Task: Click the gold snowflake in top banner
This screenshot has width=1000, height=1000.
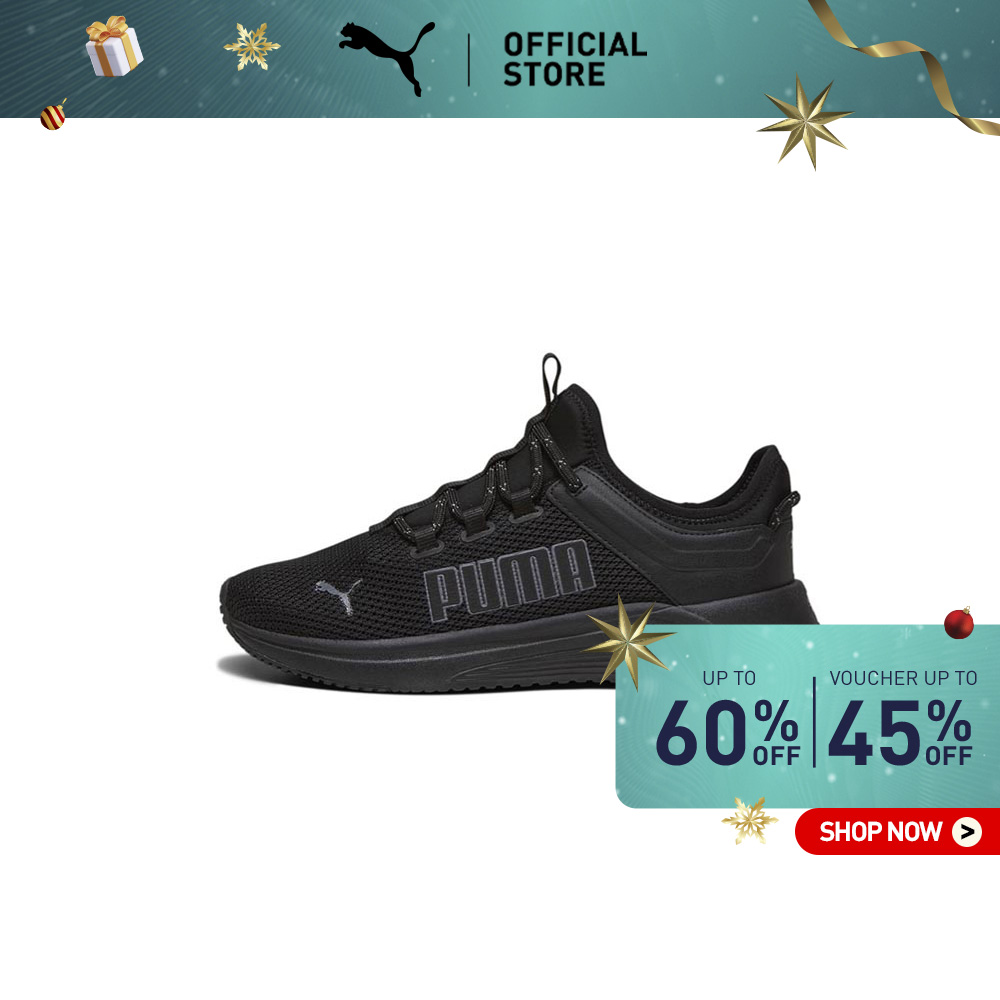Action: point(252,47)
